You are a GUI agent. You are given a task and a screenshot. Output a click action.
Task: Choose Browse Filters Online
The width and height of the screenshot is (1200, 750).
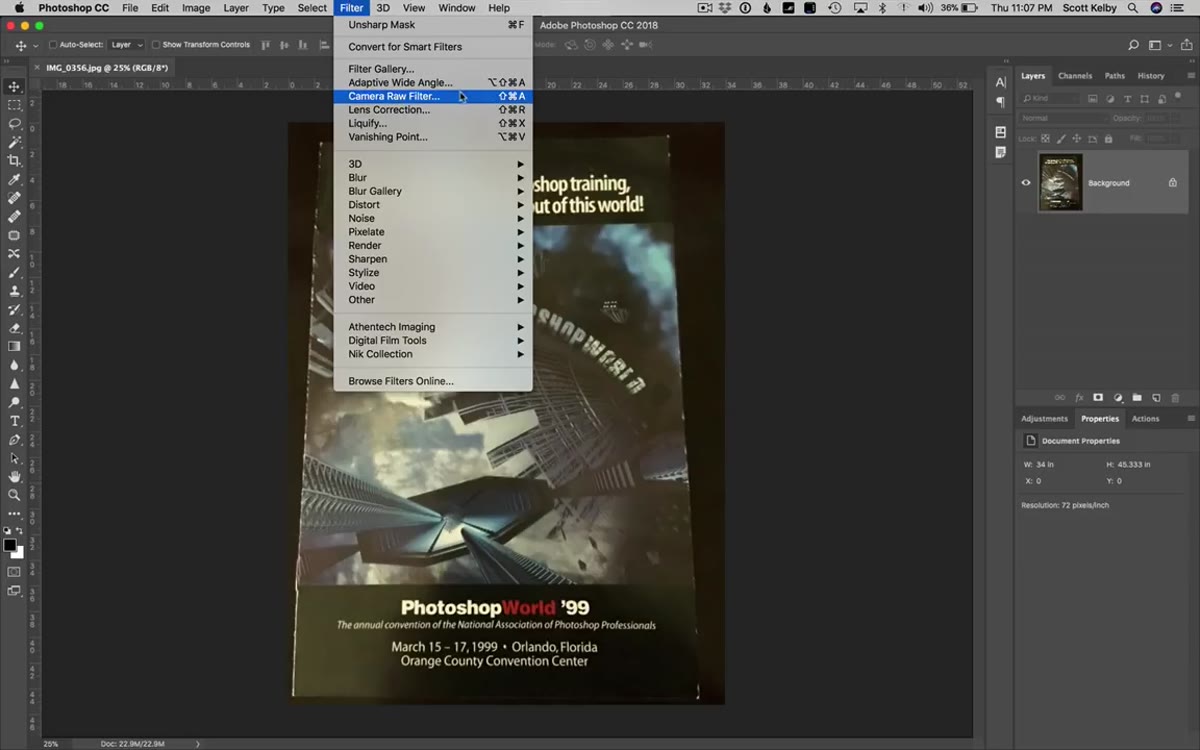click(433, 381)
